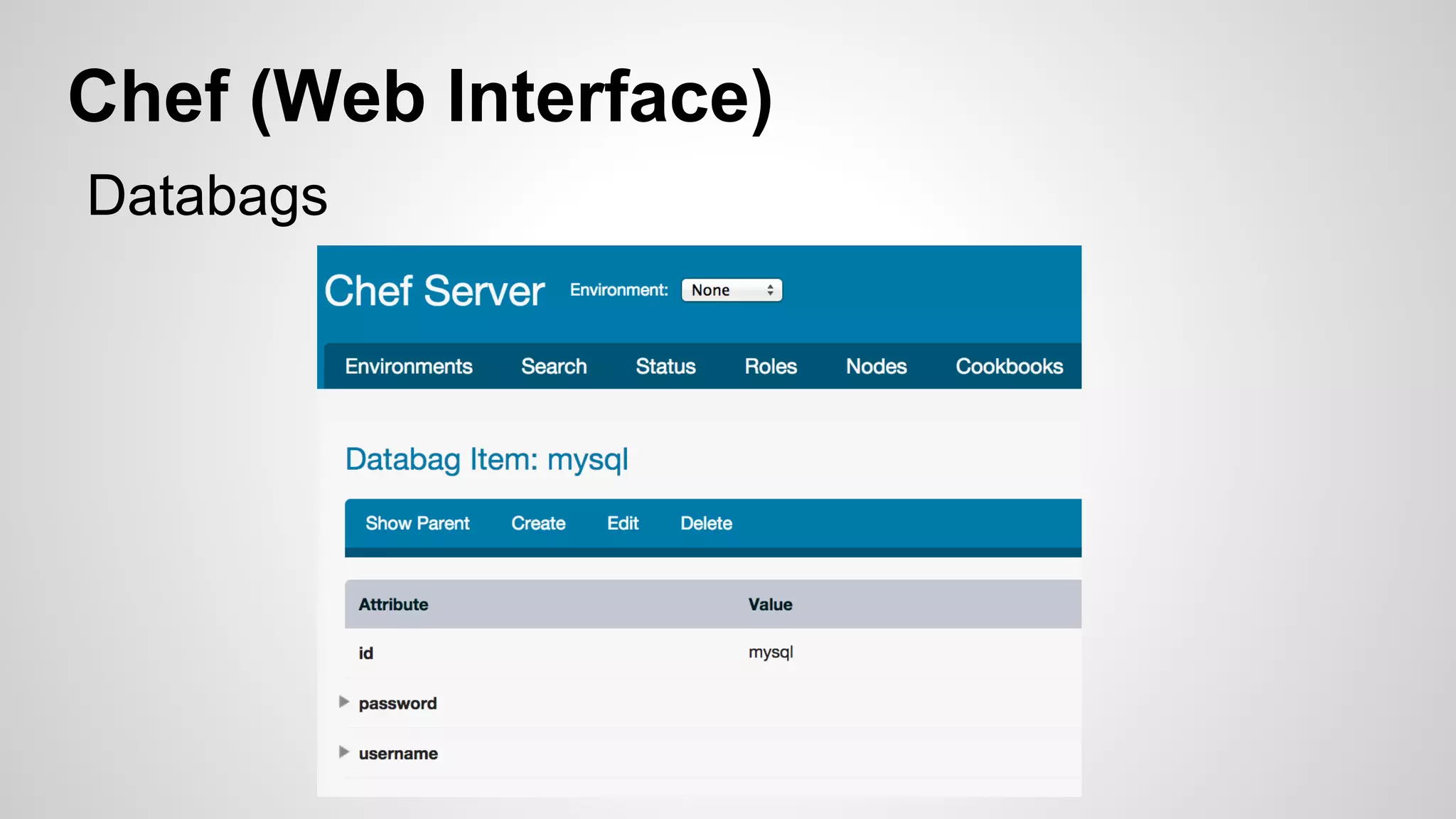Expand the password attribute triangle
1456x819 pixels.
[x=344, y=702]
